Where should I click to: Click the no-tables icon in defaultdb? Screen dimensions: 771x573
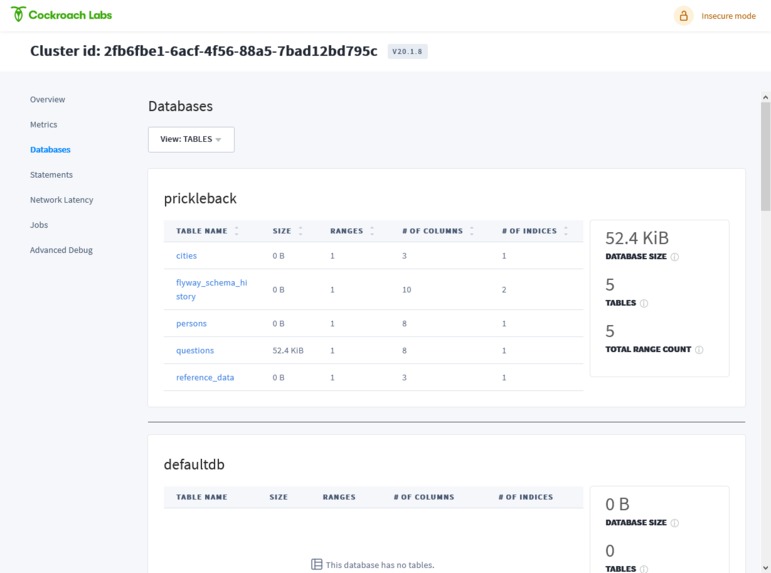point(317,564)
